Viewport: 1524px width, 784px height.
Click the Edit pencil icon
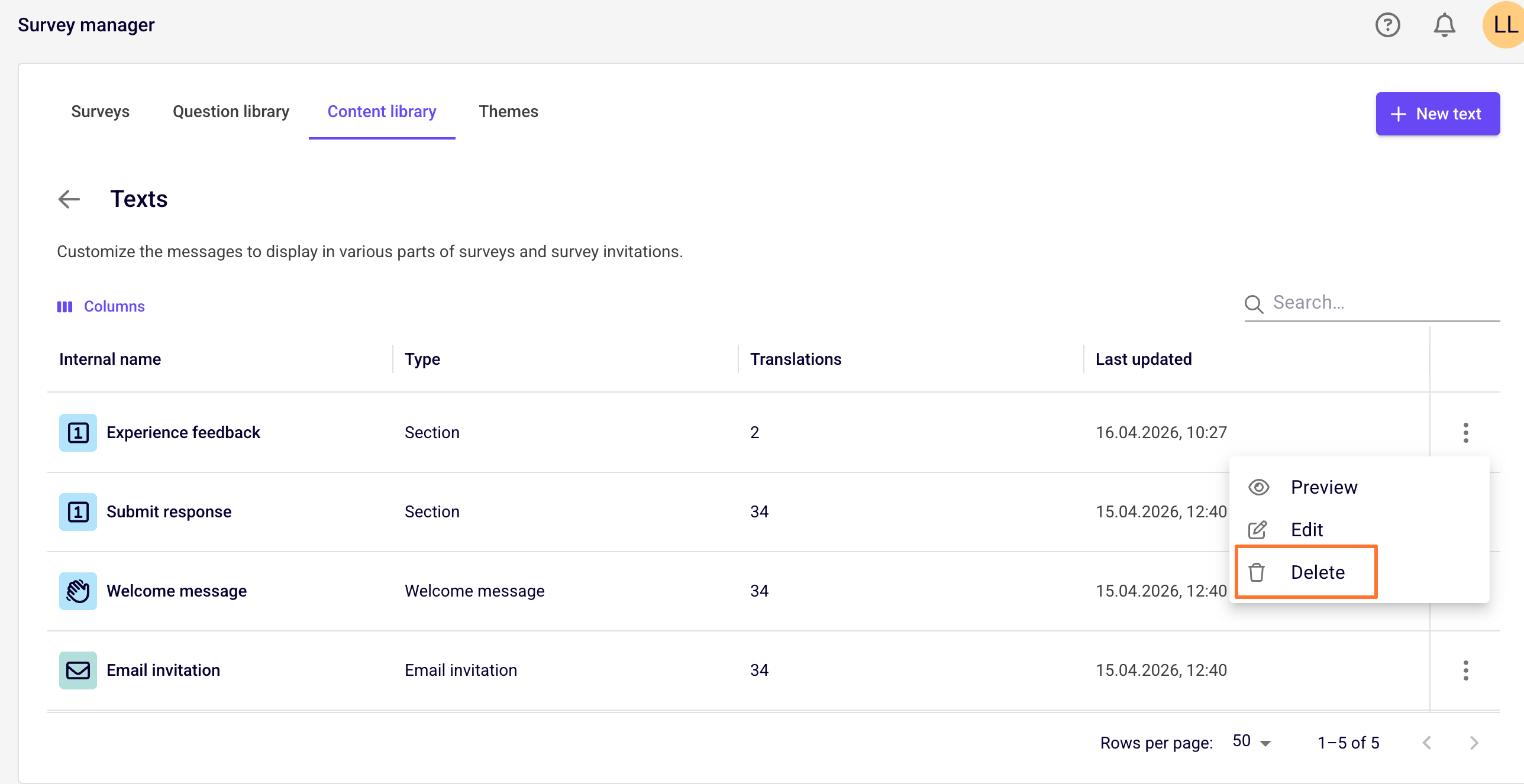point(1257,530)
